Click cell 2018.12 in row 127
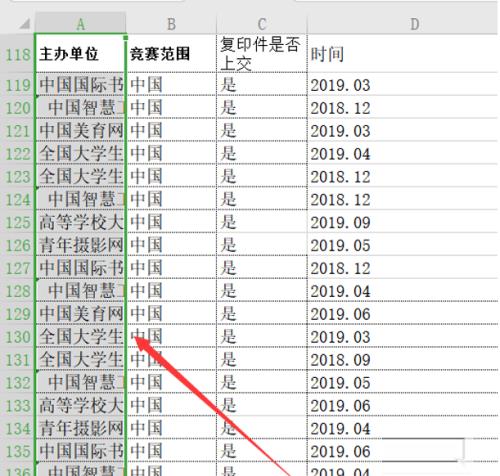This screenshot has height=476, width=500. pos(403,268)
